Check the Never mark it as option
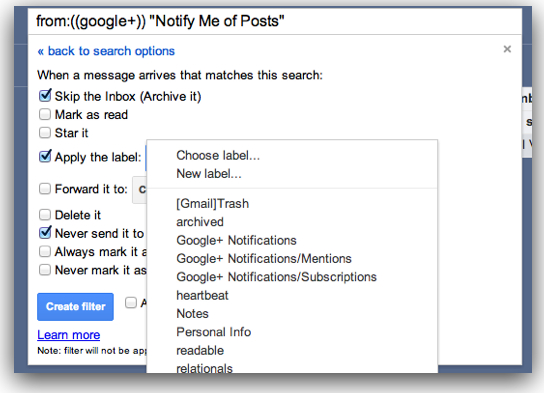 (x=45, y=270)
